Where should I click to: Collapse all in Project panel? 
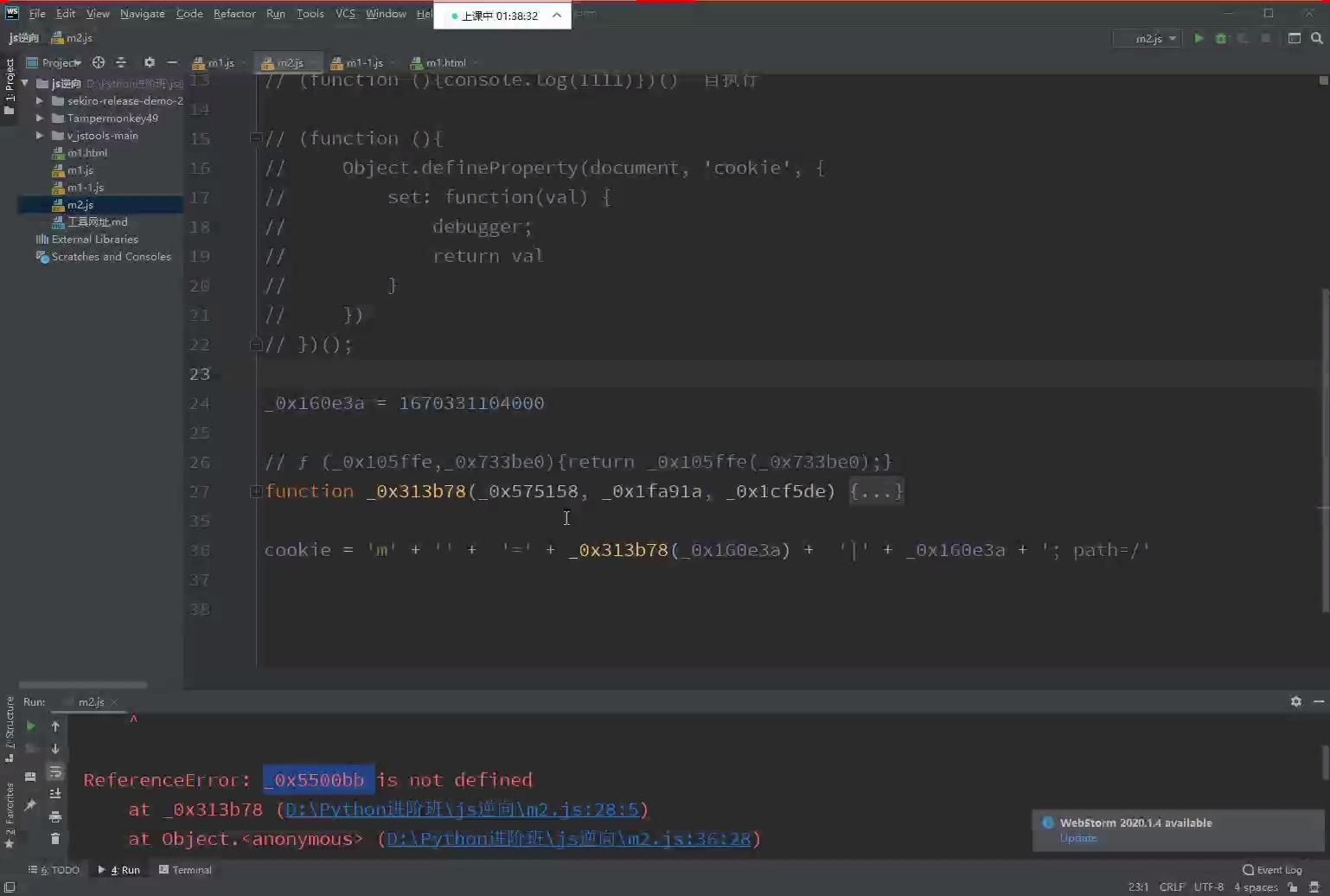[x=121, y=62]
